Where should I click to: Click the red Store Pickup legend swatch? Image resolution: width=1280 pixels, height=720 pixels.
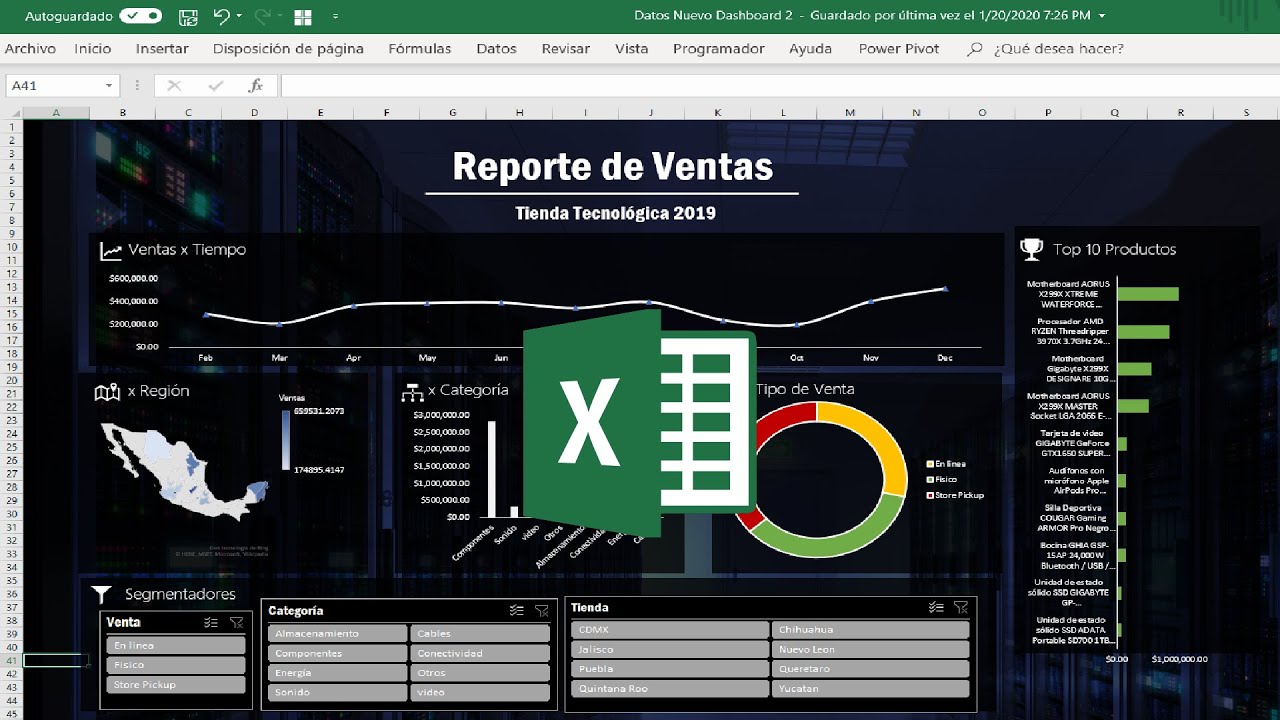click(930, 495)
